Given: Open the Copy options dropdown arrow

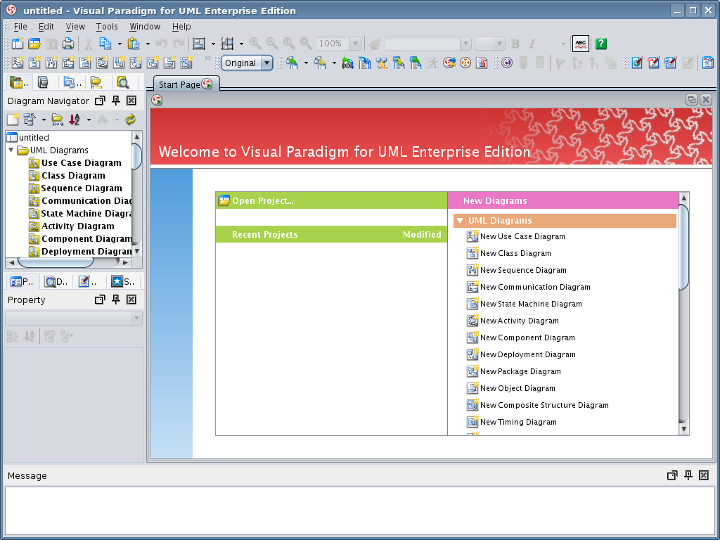Looking at the screenshot, I should (119, 44).
